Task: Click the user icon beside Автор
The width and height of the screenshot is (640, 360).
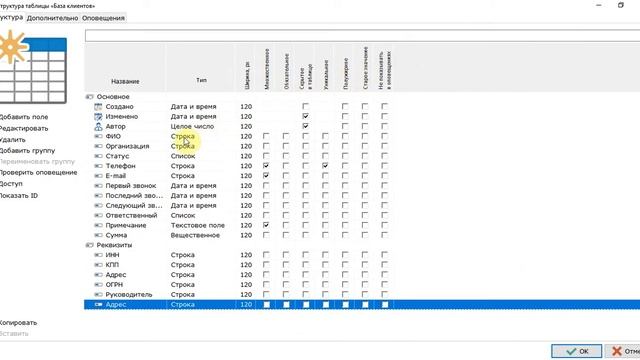Action: [98, 127]
